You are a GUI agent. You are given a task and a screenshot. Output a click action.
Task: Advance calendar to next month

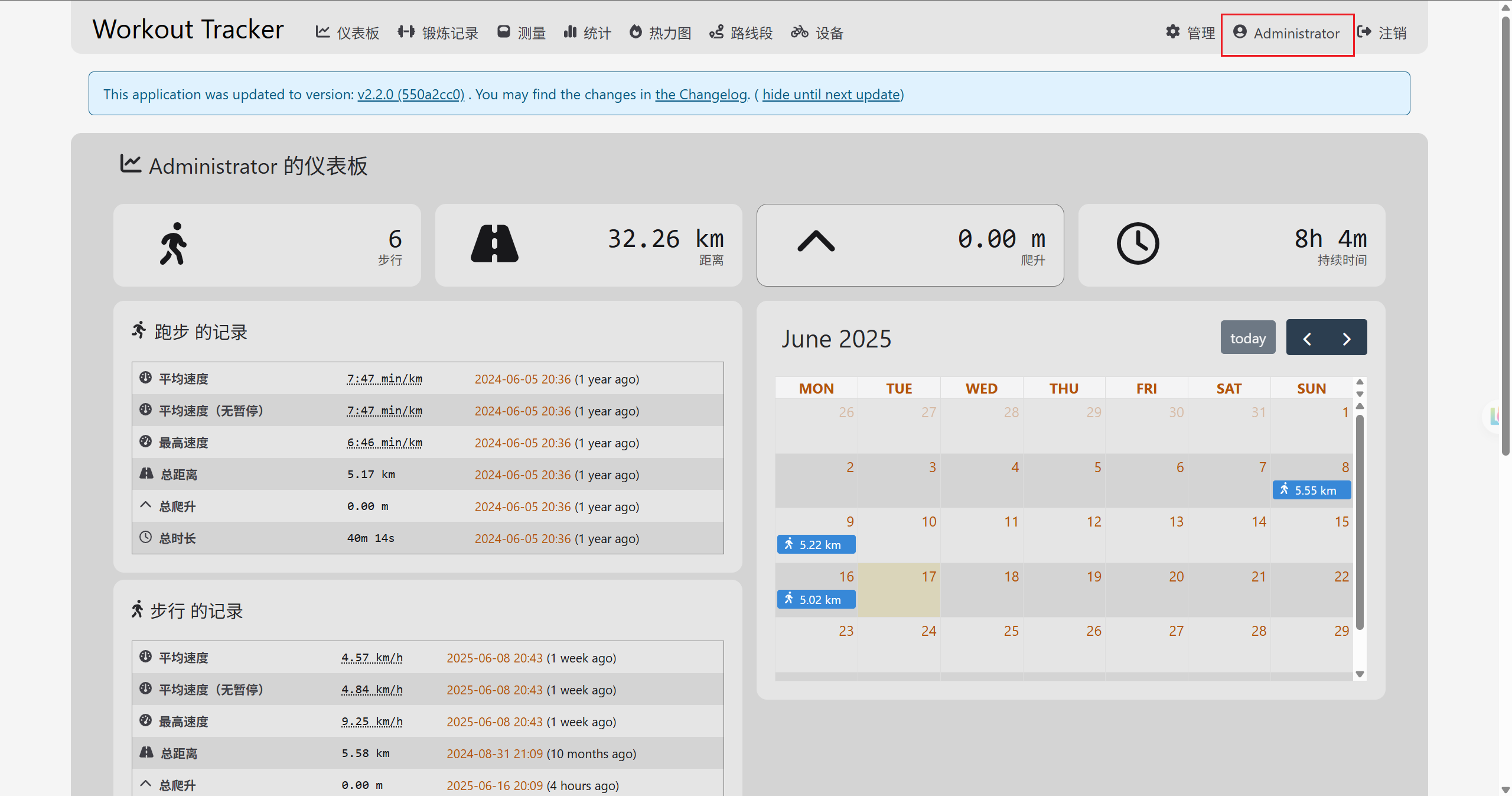[1347, 338]
